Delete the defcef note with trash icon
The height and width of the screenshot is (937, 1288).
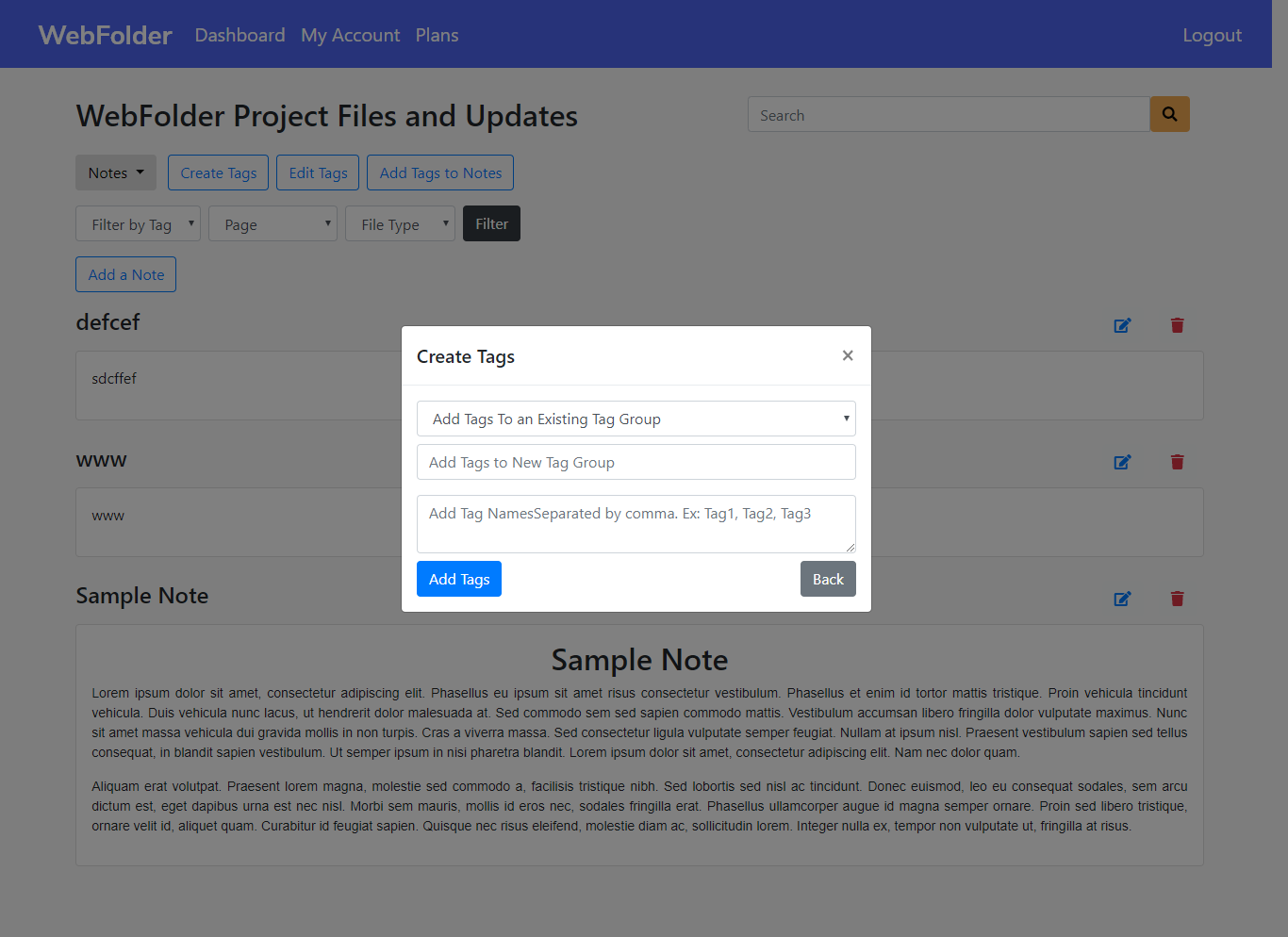click(x=1177, y=325)
